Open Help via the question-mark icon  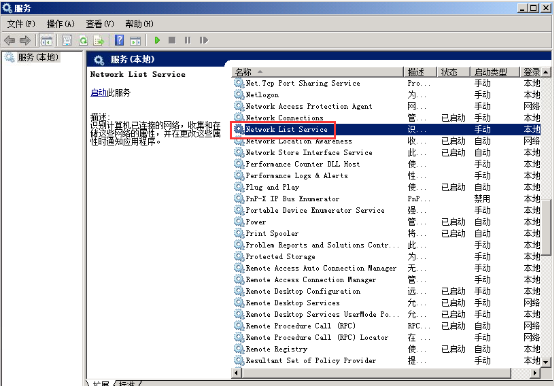click(x=119, y=40)
